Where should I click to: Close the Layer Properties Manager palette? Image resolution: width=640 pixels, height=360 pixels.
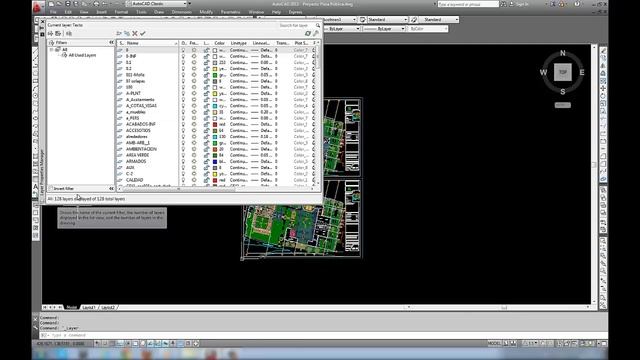[x=42, y=22]
